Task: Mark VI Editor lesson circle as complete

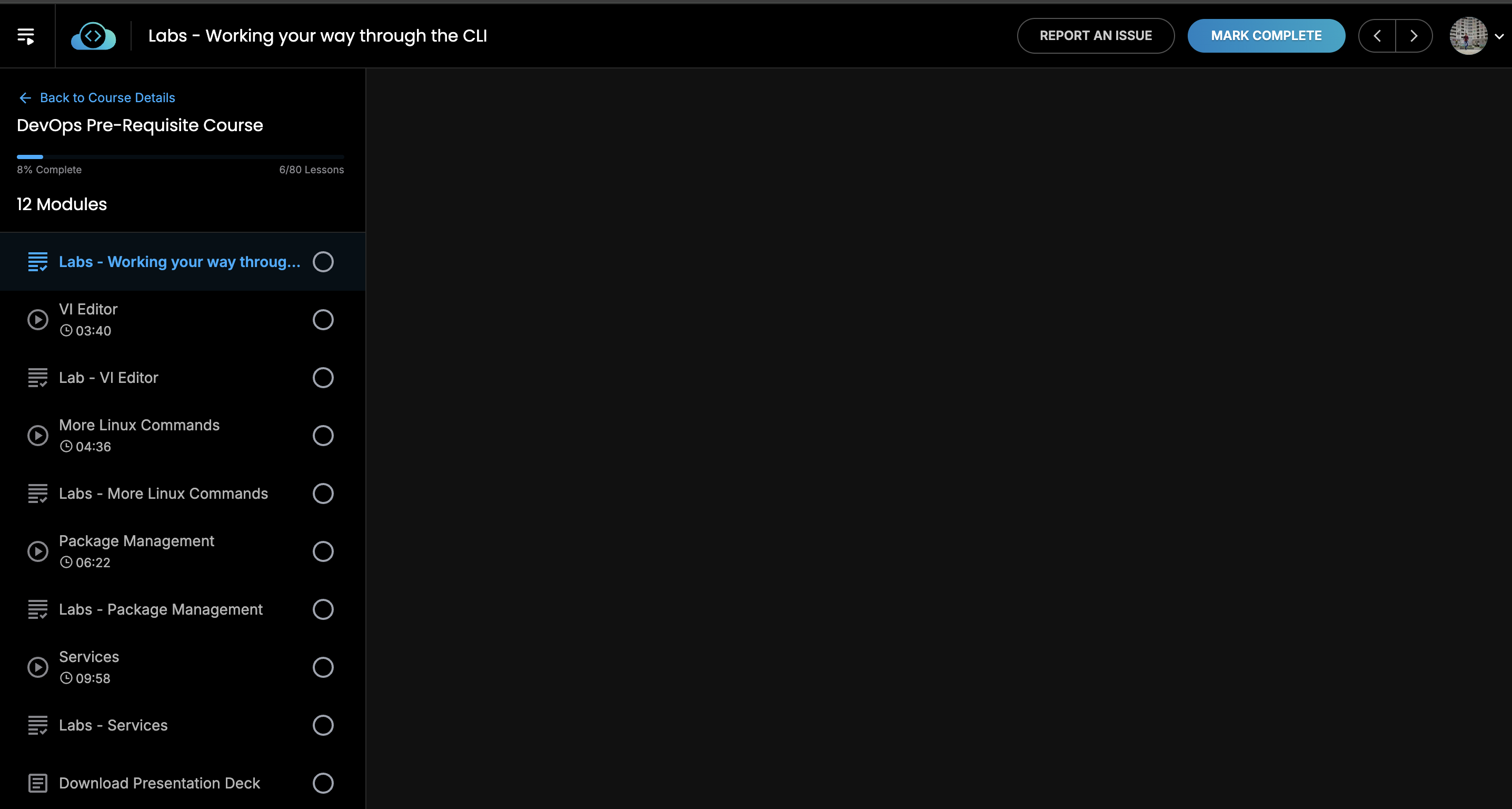Action: pyautogui.click(x=323, y=319)
